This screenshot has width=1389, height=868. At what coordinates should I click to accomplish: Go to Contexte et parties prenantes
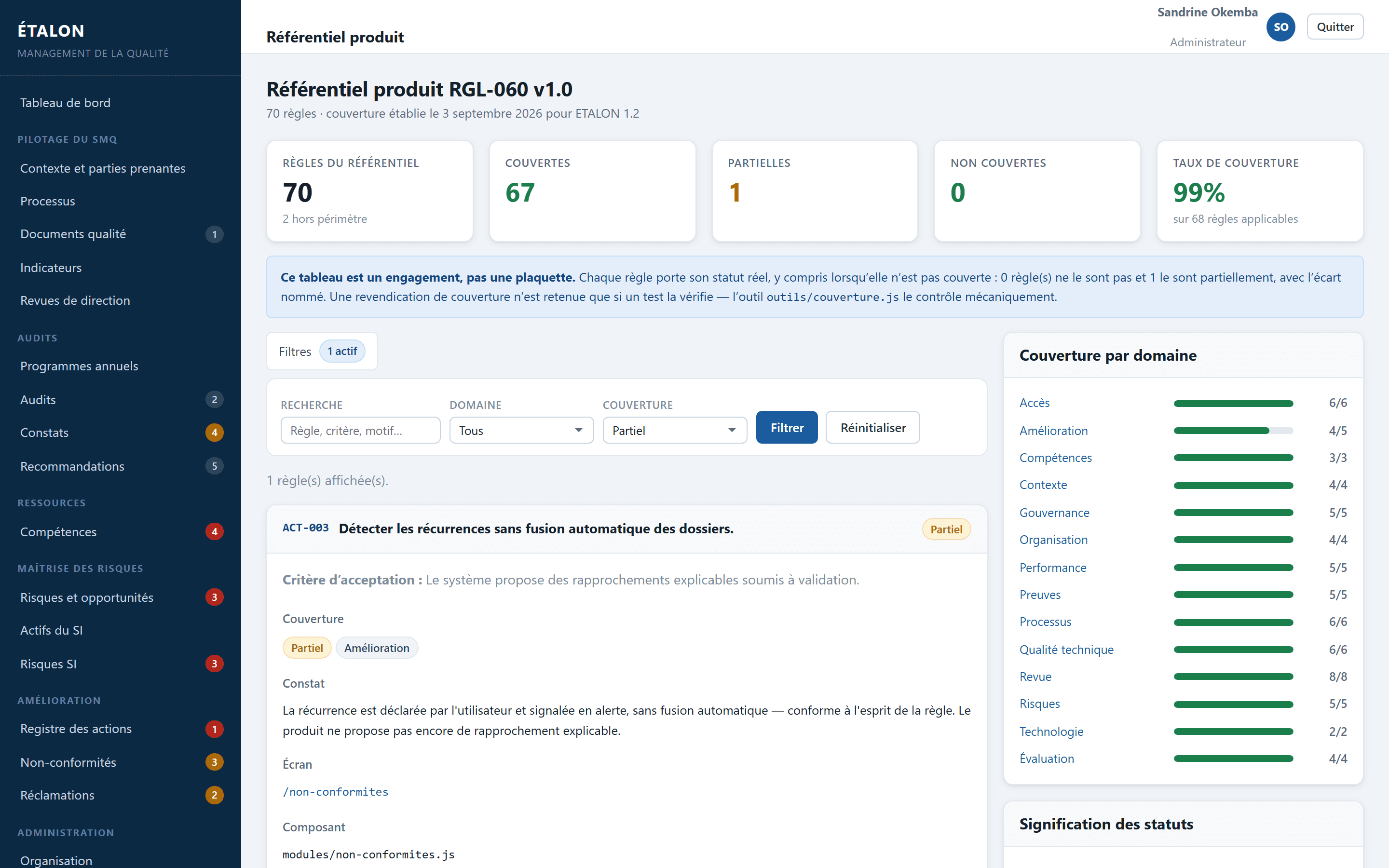pyautogui.click(x=121, y=168)
